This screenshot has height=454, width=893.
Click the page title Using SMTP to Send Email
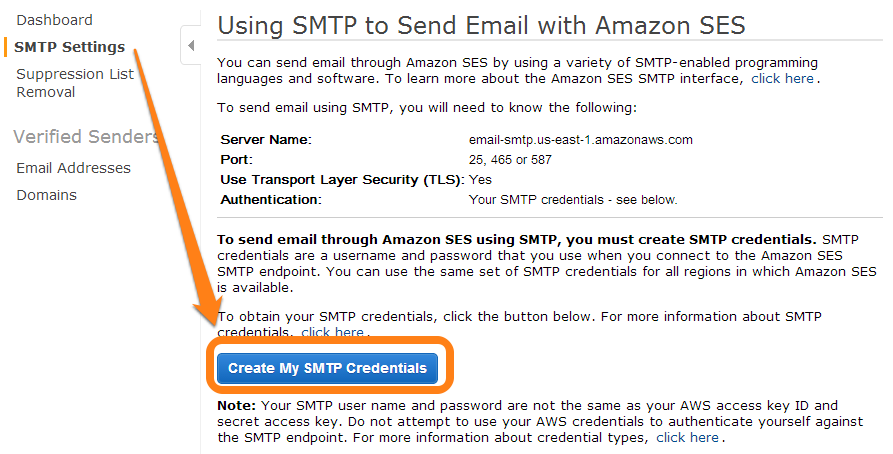pos(481,26)
